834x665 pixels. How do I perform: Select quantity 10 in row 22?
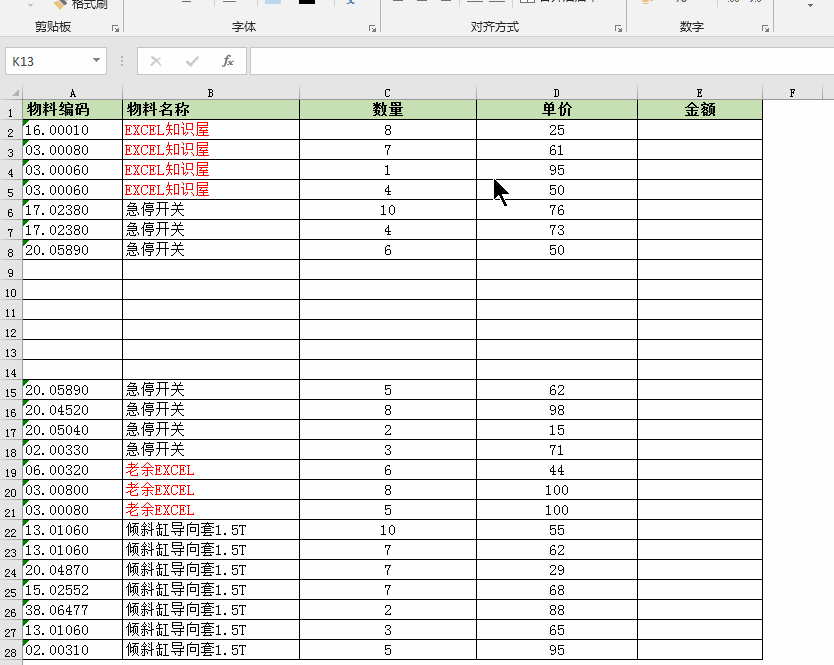pos(388,530)
